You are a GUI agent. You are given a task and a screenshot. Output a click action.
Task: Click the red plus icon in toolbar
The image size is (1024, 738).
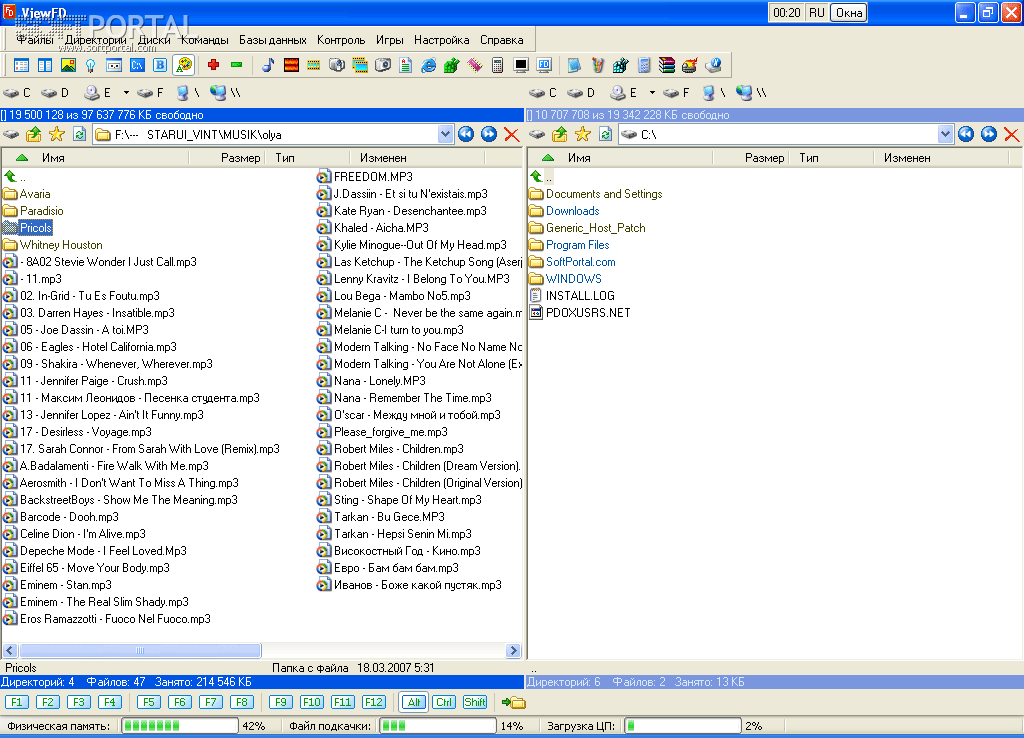click(x=213, y=65)
